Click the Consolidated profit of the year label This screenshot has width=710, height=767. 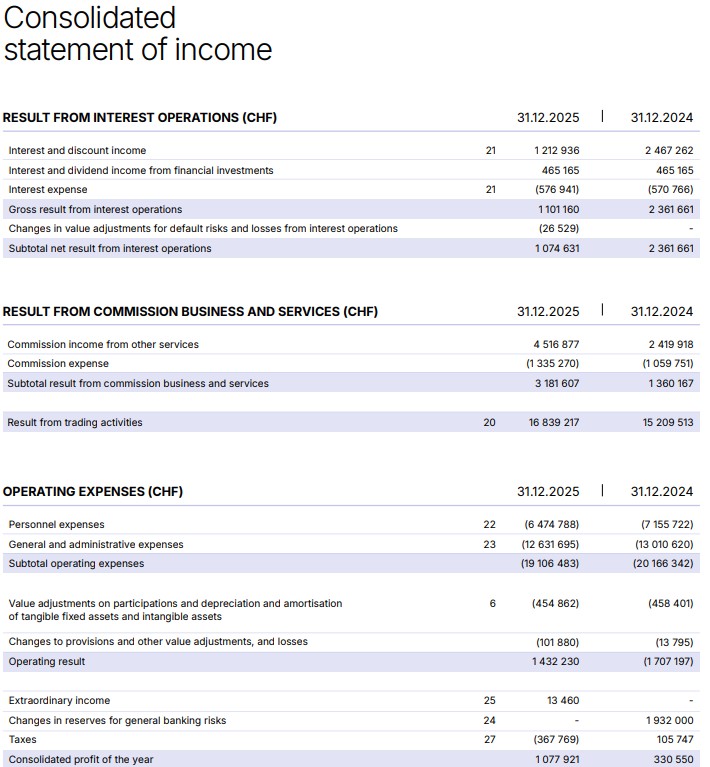pyautogui.click(x=81, y=759)
